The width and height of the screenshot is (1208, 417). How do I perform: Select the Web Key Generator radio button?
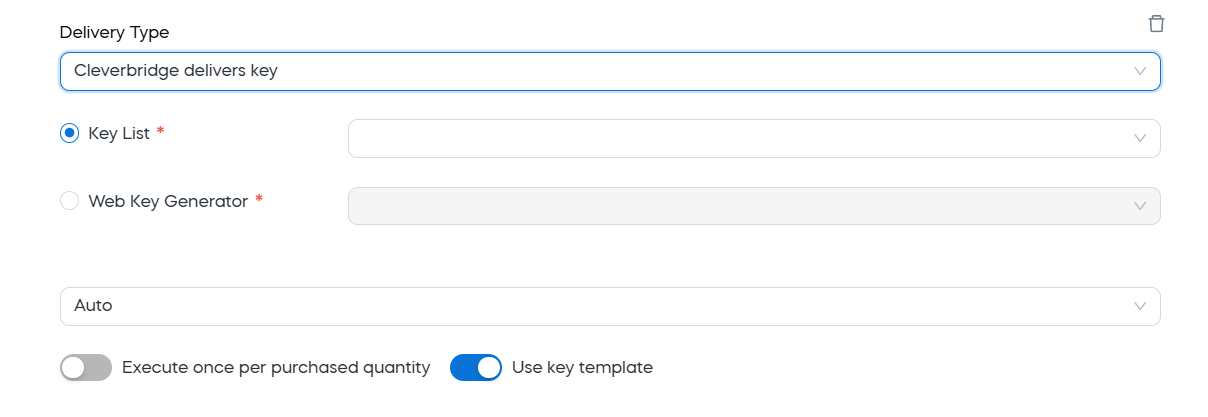(x=69, y=201)
